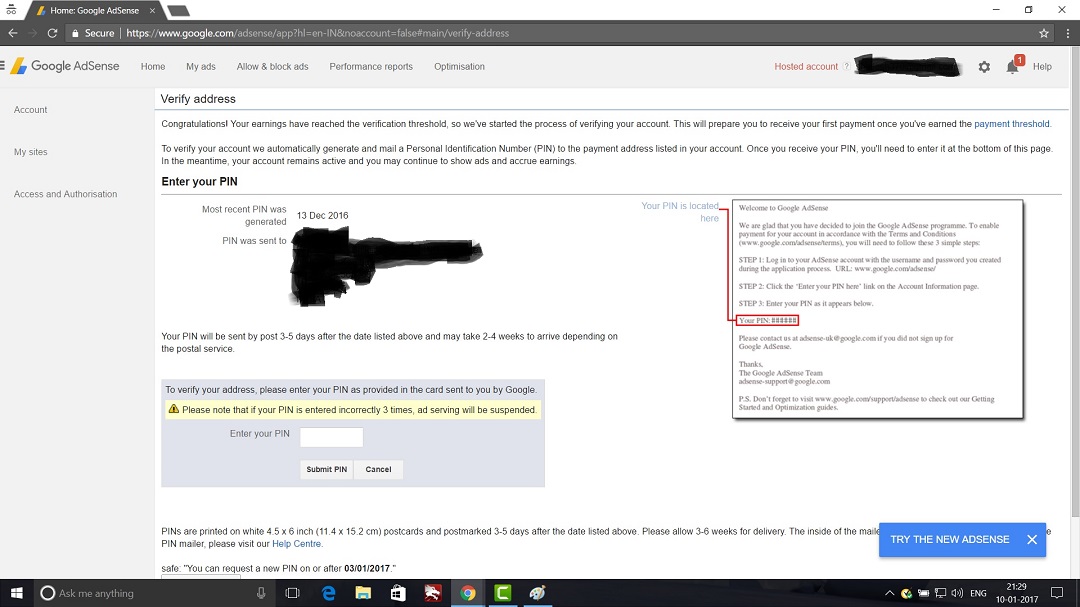Screen dimensions: 1080x607
Task: Go back using the browser back arrow
Action: coord(13,33)
